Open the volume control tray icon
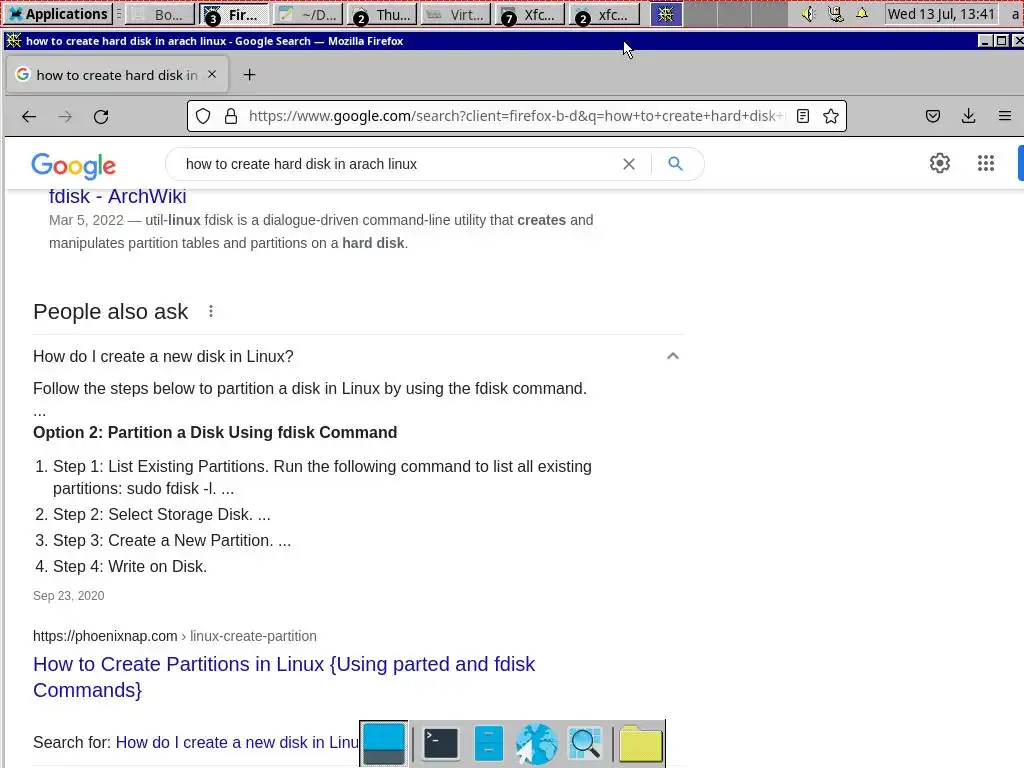Viewport: 1024px width, 768px height. point(808,14)
